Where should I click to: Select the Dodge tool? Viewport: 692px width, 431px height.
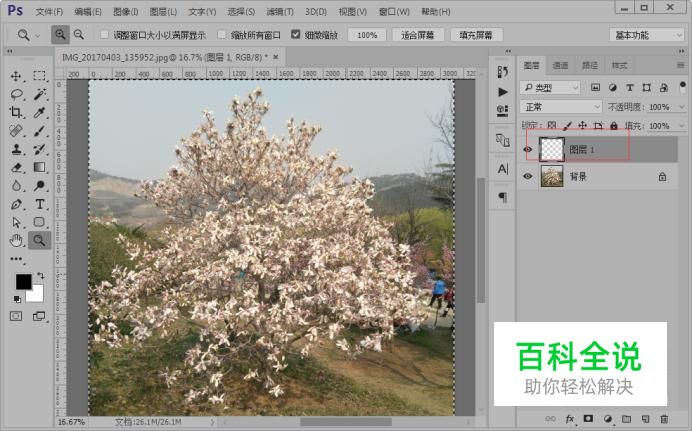[x=39, y=185]
